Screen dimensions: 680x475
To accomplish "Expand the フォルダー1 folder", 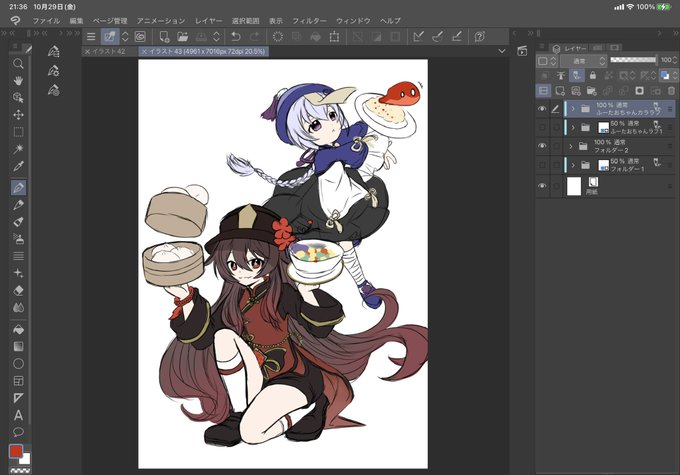I will point(573,165).
